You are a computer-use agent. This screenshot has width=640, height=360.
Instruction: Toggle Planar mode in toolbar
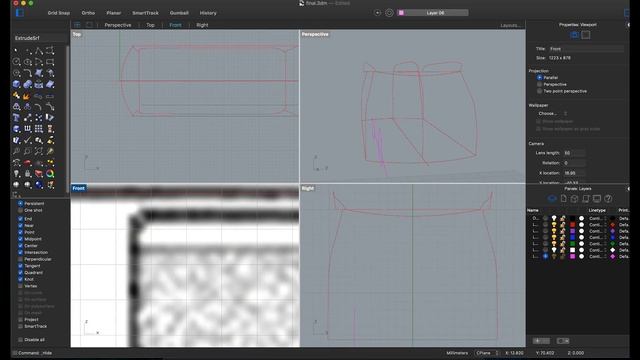click(x=113, y=13)
